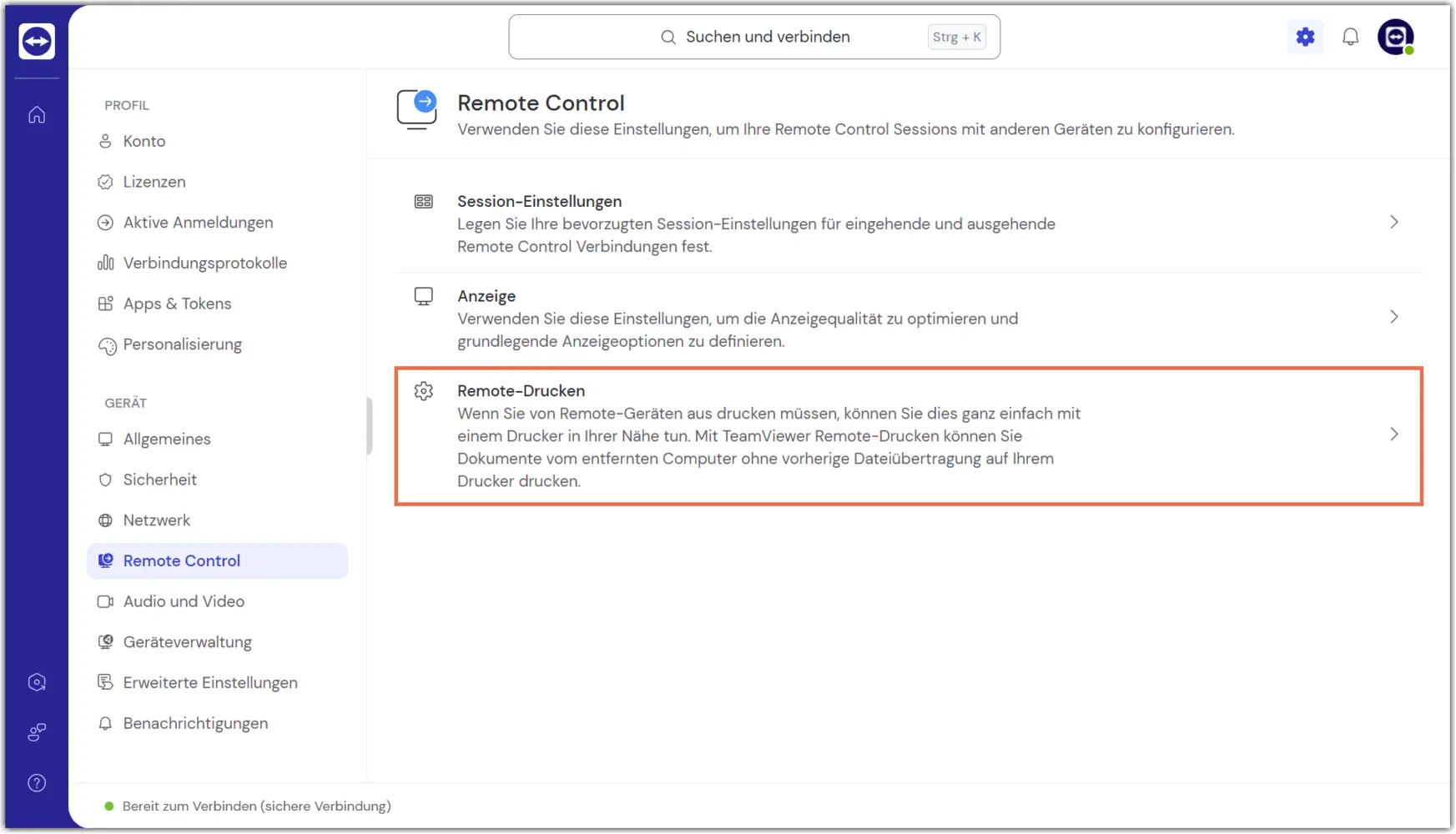Open the Home icon in left rail
This screenshot has width=1456, height=834.
pos(37,115)
